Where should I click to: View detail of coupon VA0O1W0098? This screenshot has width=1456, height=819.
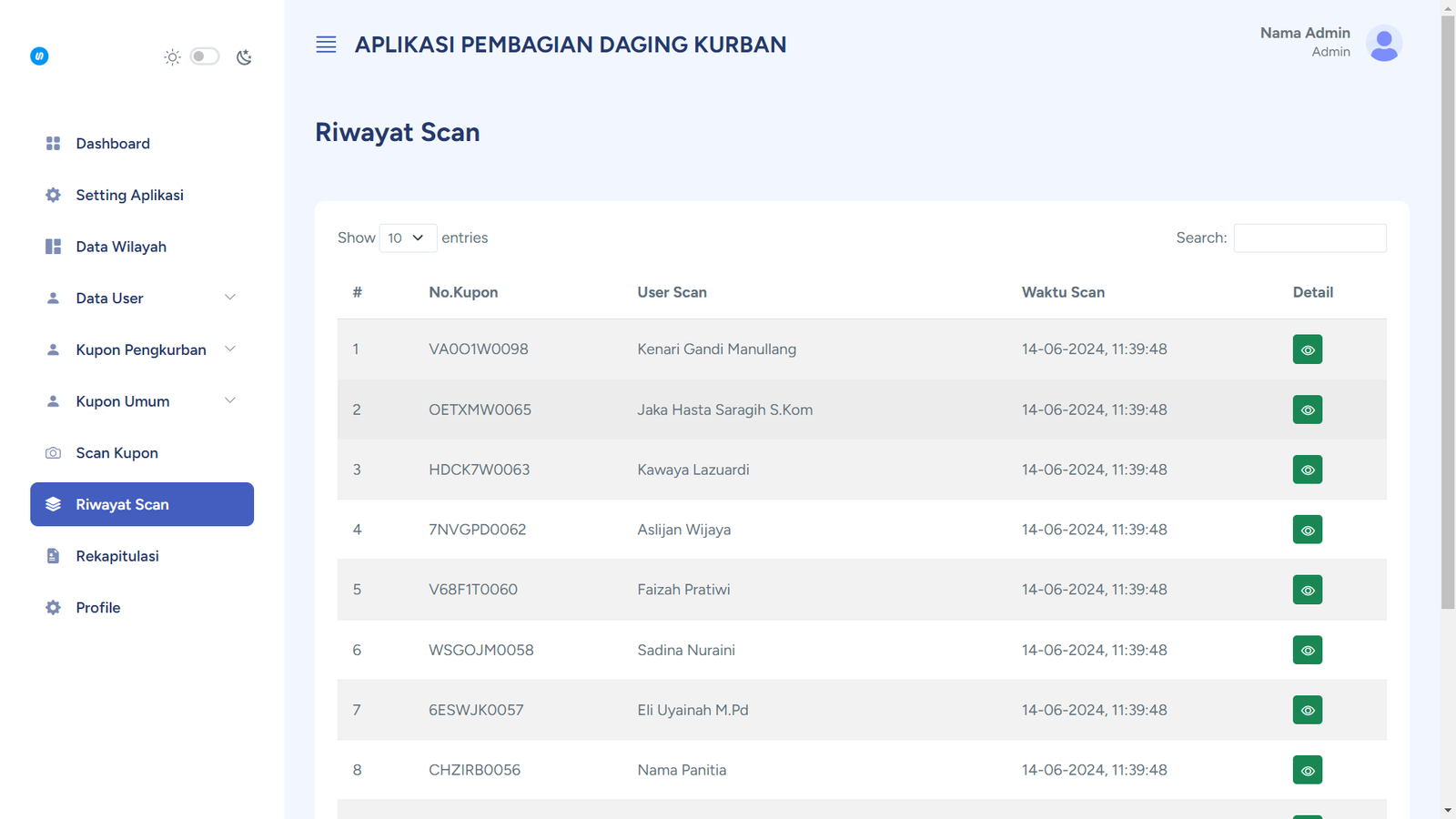pyautogui.click(x=1307, y=349)
